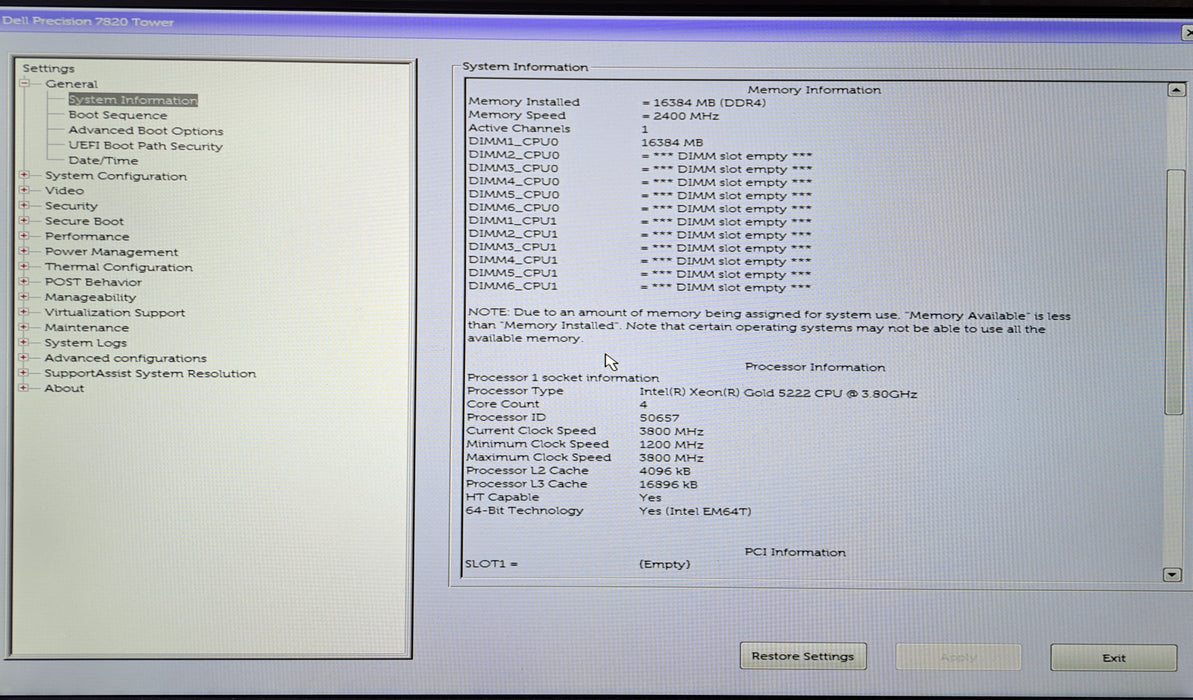Viewport: 1193px width, 700px height.
Task: Open Advanced Boot Options
Action: point(146,130)
